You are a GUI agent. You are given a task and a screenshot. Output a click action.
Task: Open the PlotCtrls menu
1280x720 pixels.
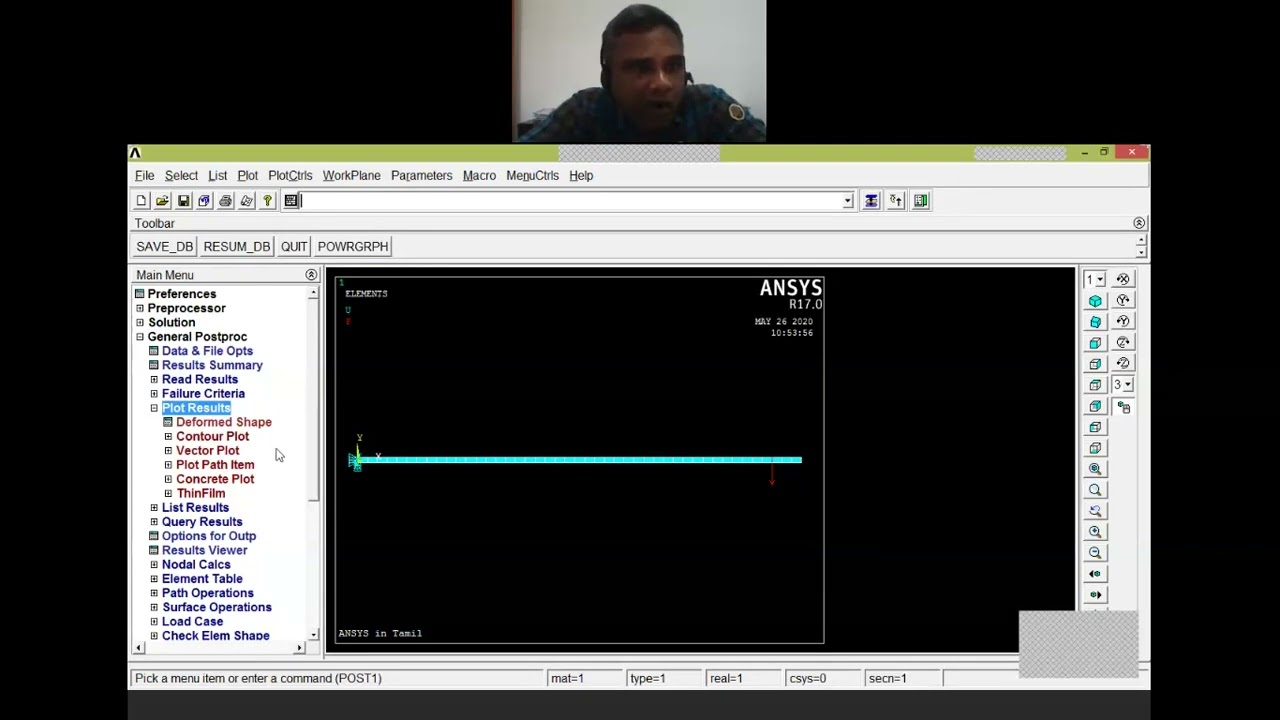(x=290, y=176)
